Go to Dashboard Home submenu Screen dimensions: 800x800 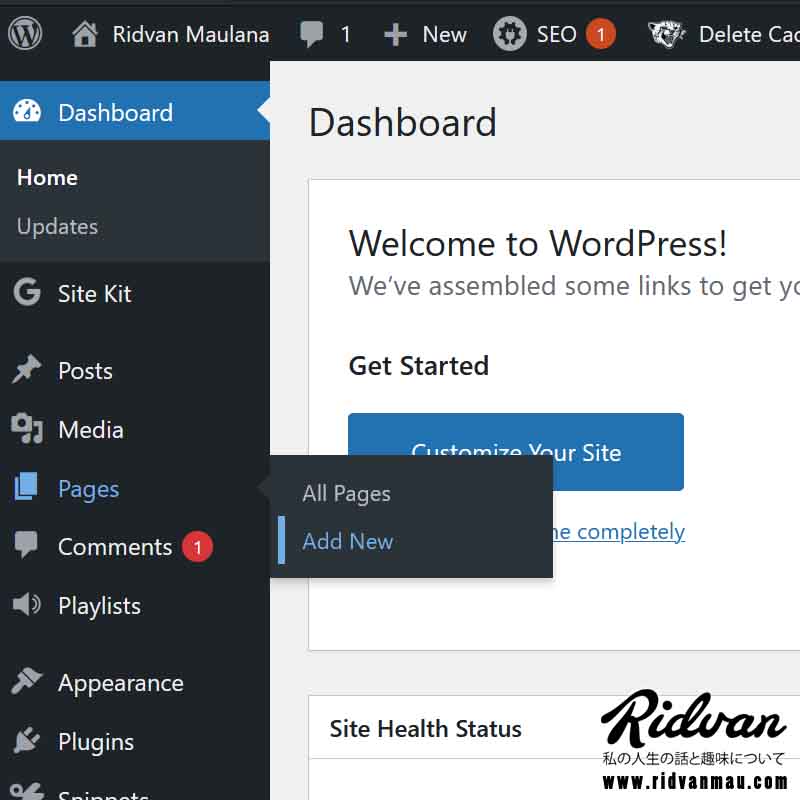tap(47, 178)
